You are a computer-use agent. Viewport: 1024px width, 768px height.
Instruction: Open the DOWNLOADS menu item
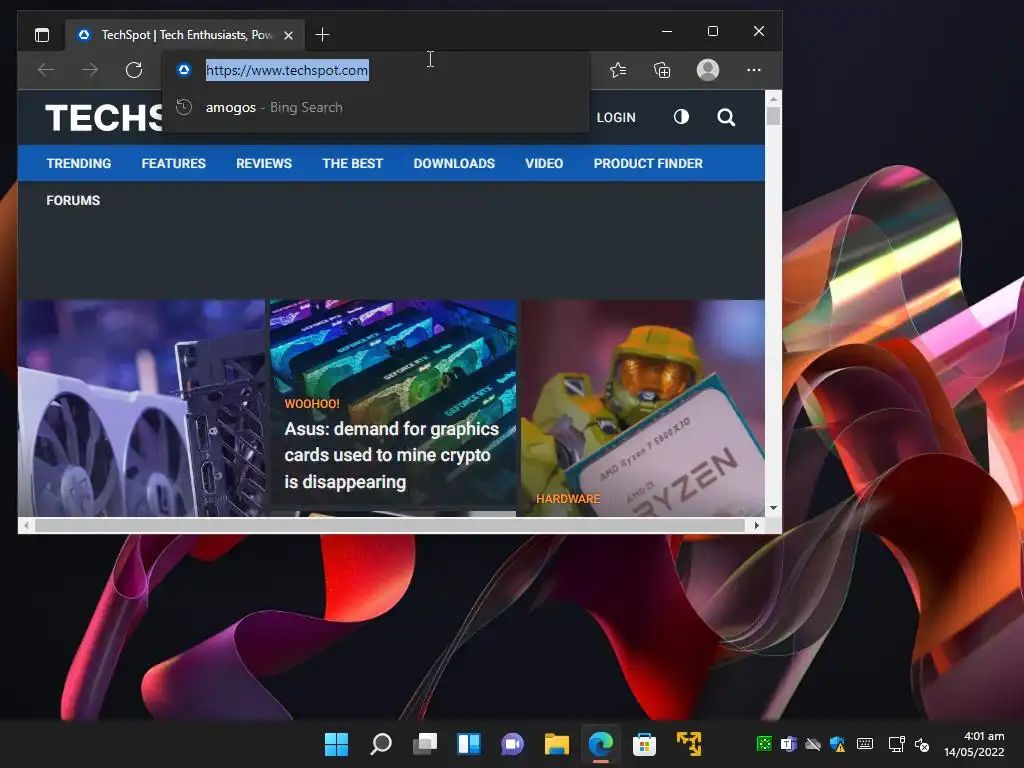pyautogui.click(x=454, y=163)
